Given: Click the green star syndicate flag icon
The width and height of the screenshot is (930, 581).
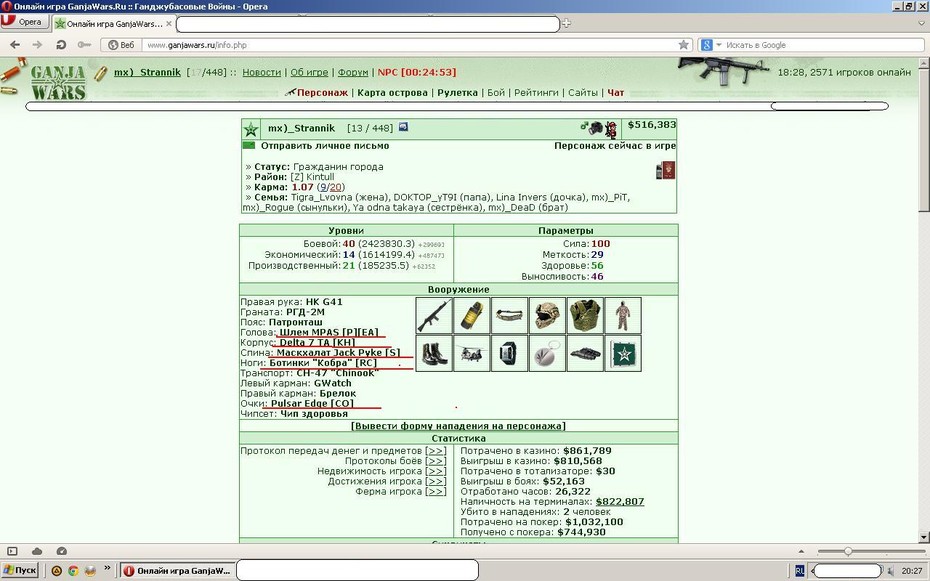Looking at the screenshot, I should click(x=623, y=353).
